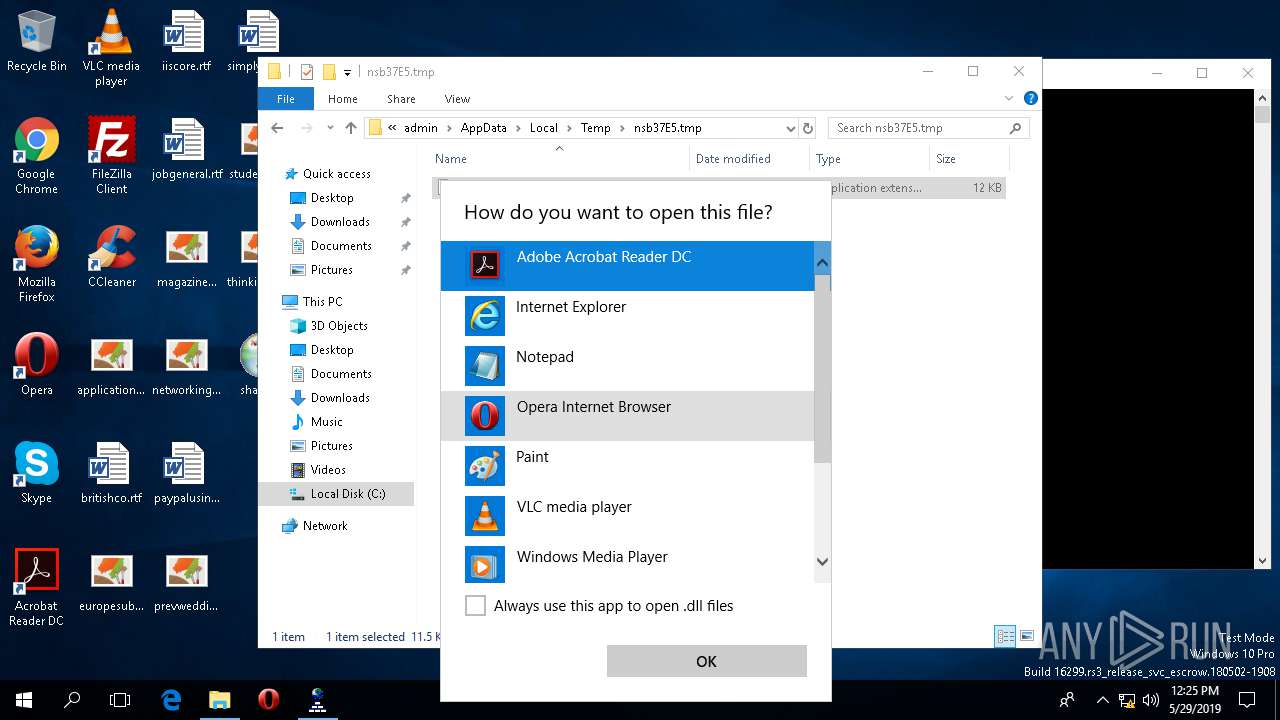The image size is (1280, 720).
Task: Open Opera from the taskbar
Action: pos(268,700)
